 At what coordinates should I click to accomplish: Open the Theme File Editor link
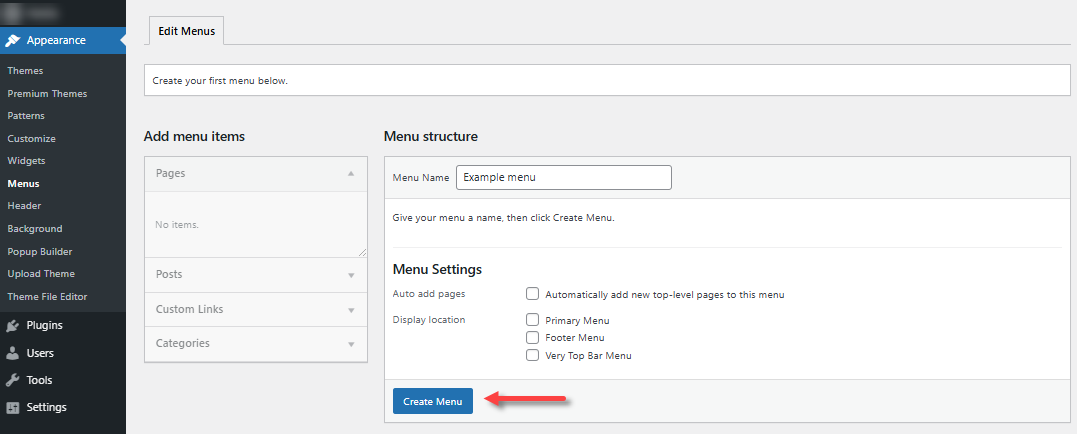click(x=47, y=296)
